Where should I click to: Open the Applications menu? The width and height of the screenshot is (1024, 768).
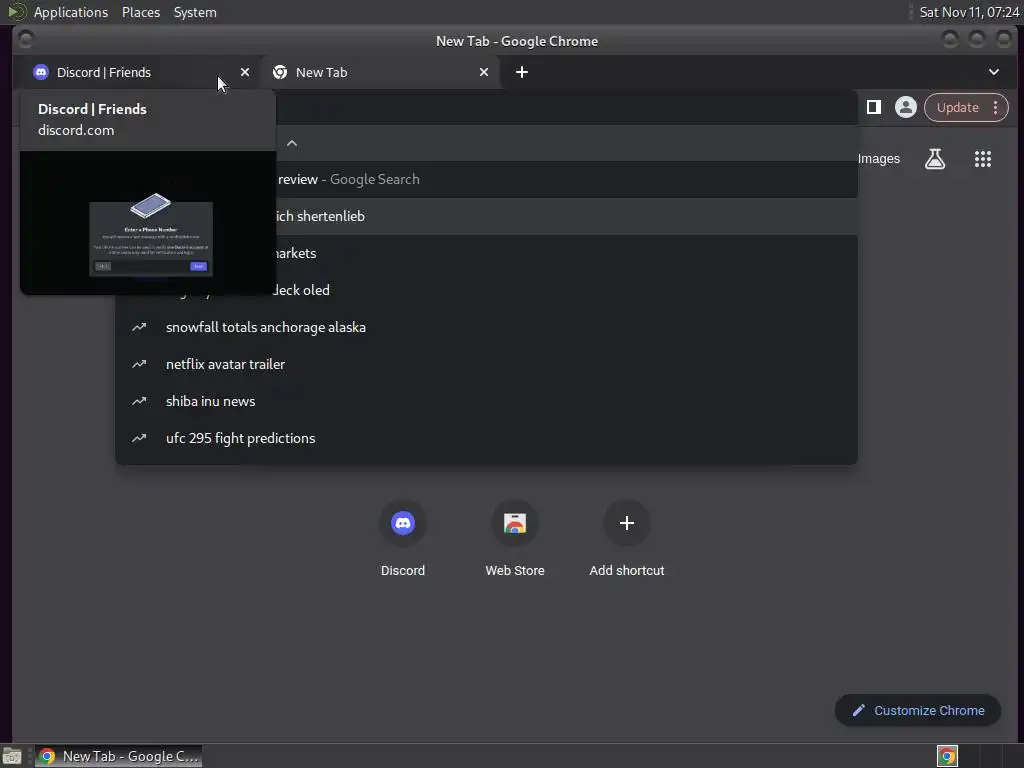71,12
